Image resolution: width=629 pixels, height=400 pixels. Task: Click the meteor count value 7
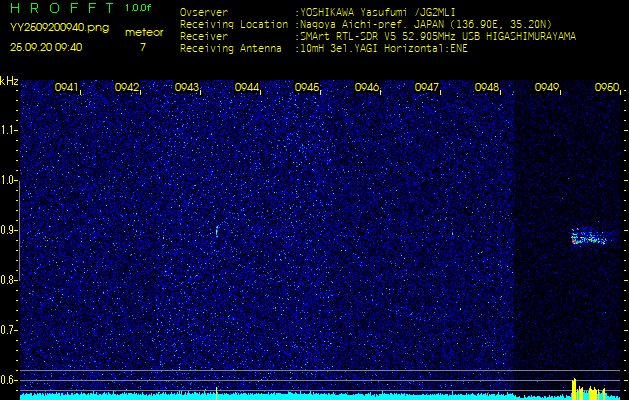pos(143,47)
